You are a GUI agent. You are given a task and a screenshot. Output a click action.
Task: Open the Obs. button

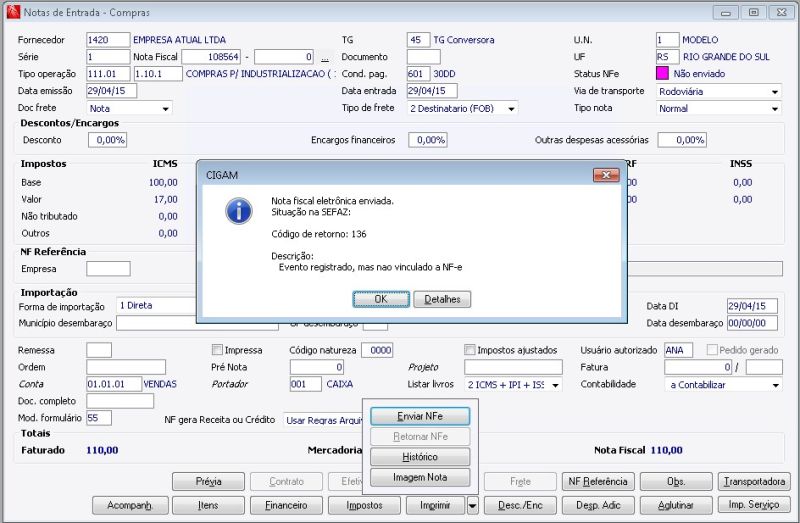coord(676,482)
